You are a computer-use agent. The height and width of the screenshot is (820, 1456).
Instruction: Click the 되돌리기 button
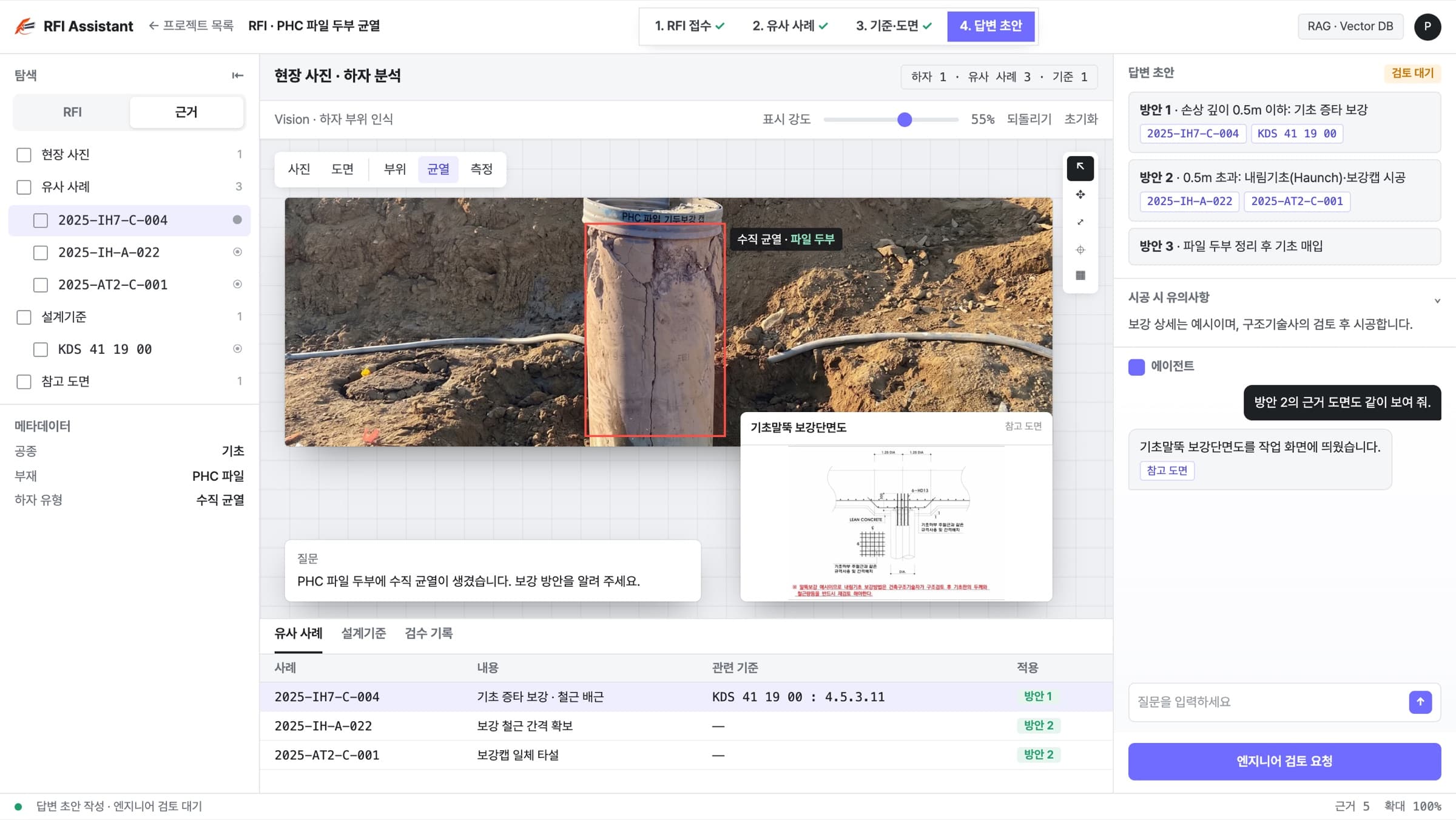1029,119
